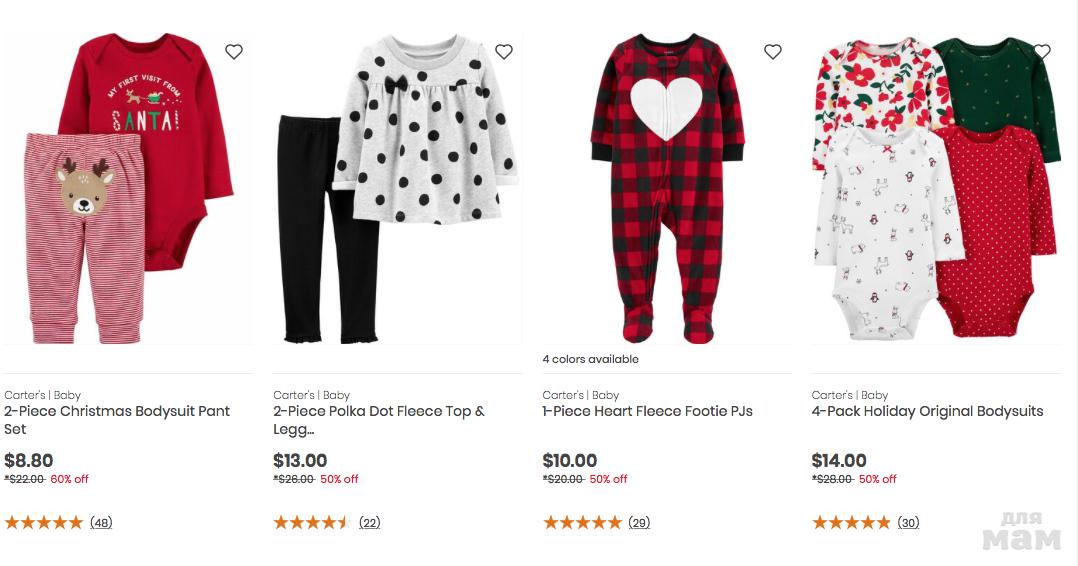This screenshot has height=566, width=1078.
Task: Toggle wishlist heart on Polka Dot Fleece set
Action: pyautogui.click(x=504, y=52)
